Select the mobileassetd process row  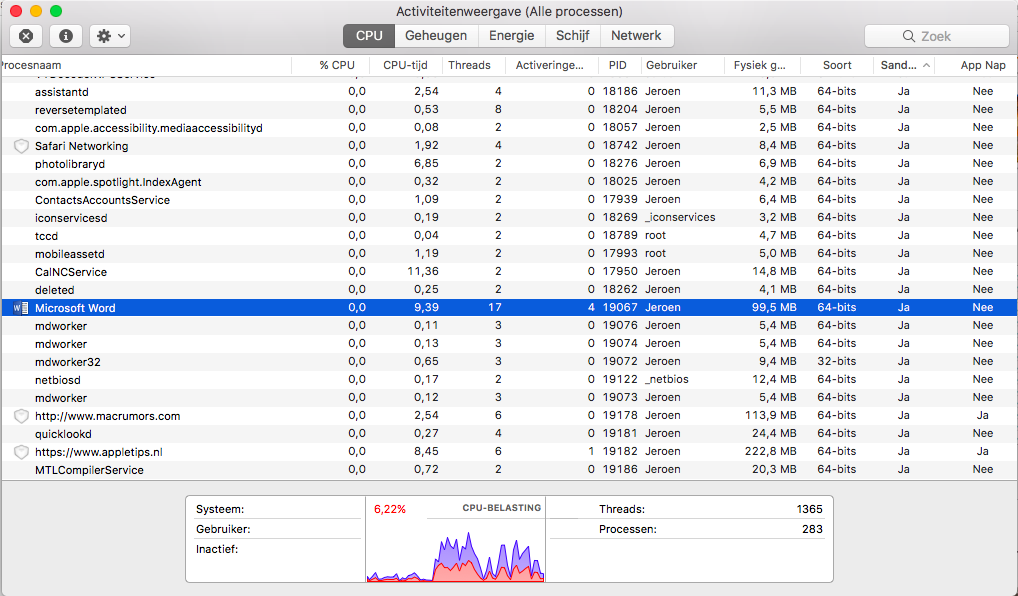coord(509,254)
